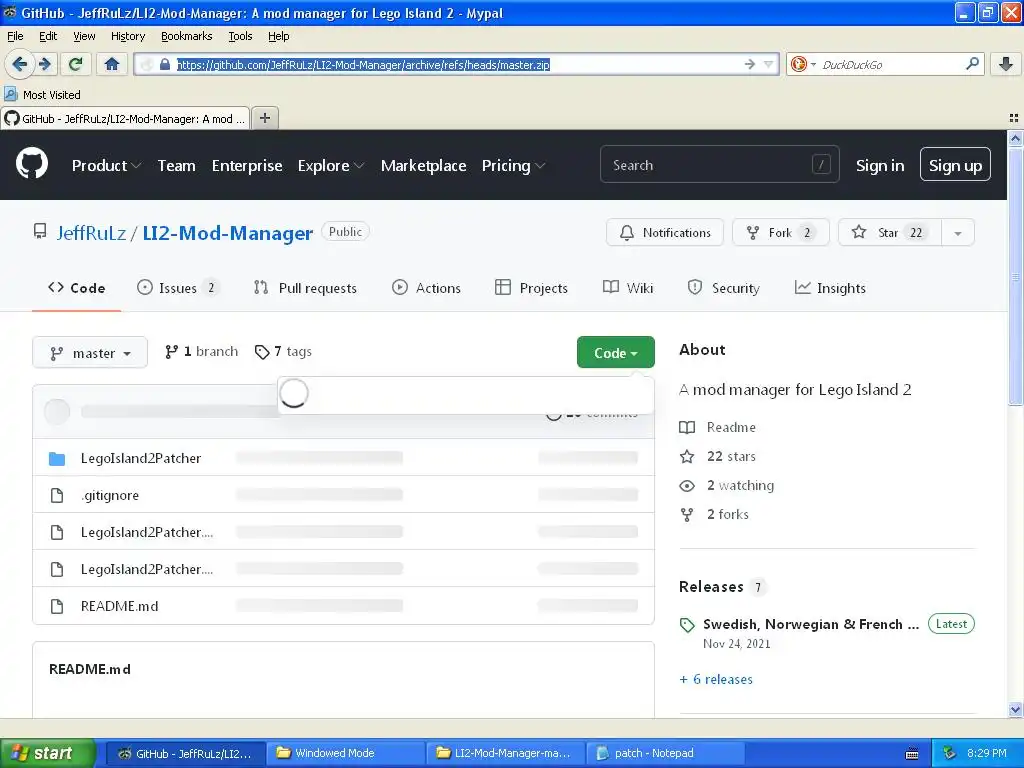Image resolution: width=1024 pixels, height=768 pixels.
Task: Click the Star button
Action: pyautogui.click(x=889, y=232)
